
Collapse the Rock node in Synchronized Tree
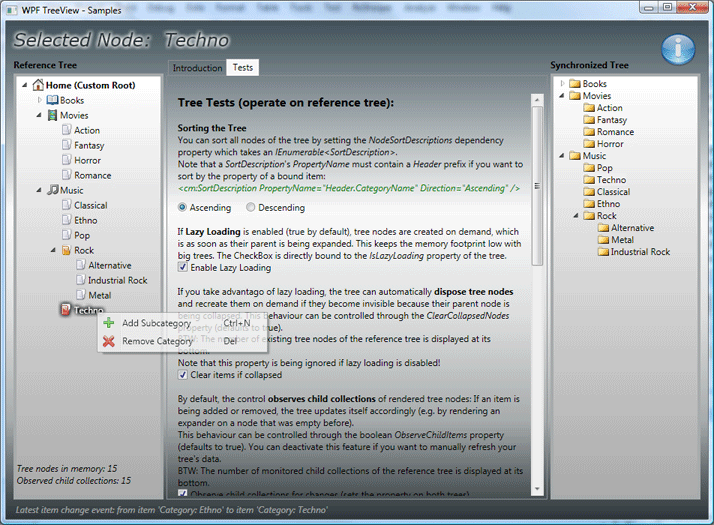coord(576,216)
